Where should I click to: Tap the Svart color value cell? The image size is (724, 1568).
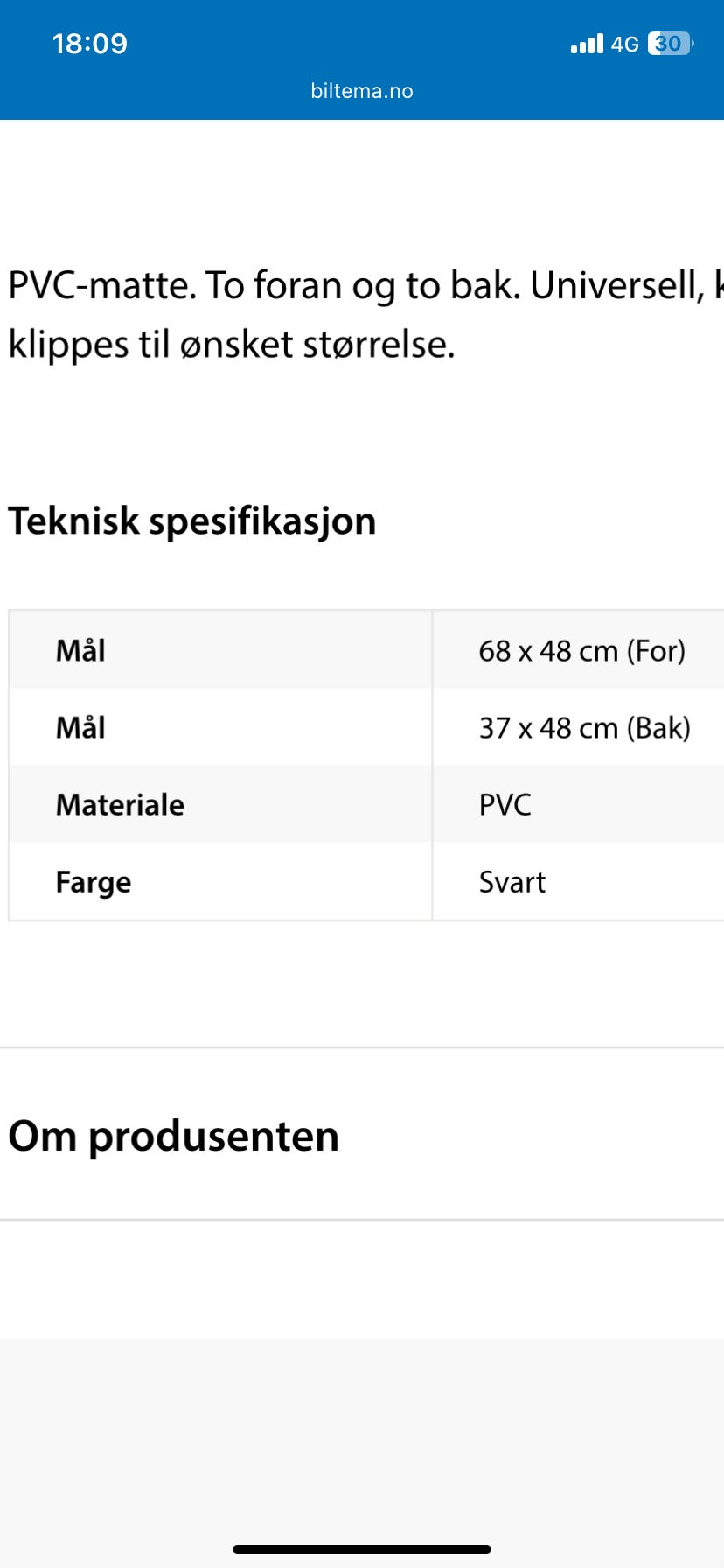pos(578,881)
